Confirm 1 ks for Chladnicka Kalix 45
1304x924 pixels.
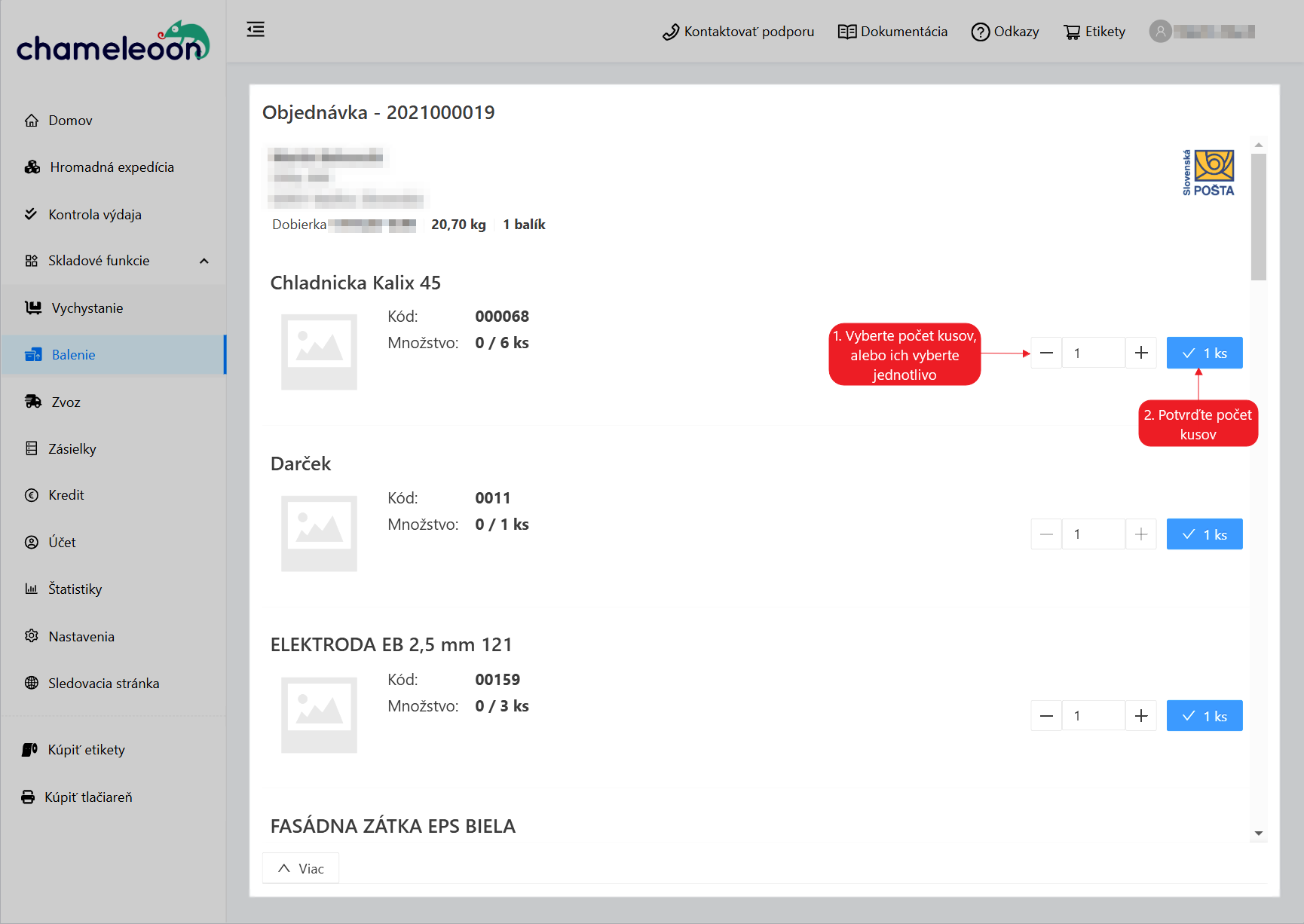tap(1204, 353)
